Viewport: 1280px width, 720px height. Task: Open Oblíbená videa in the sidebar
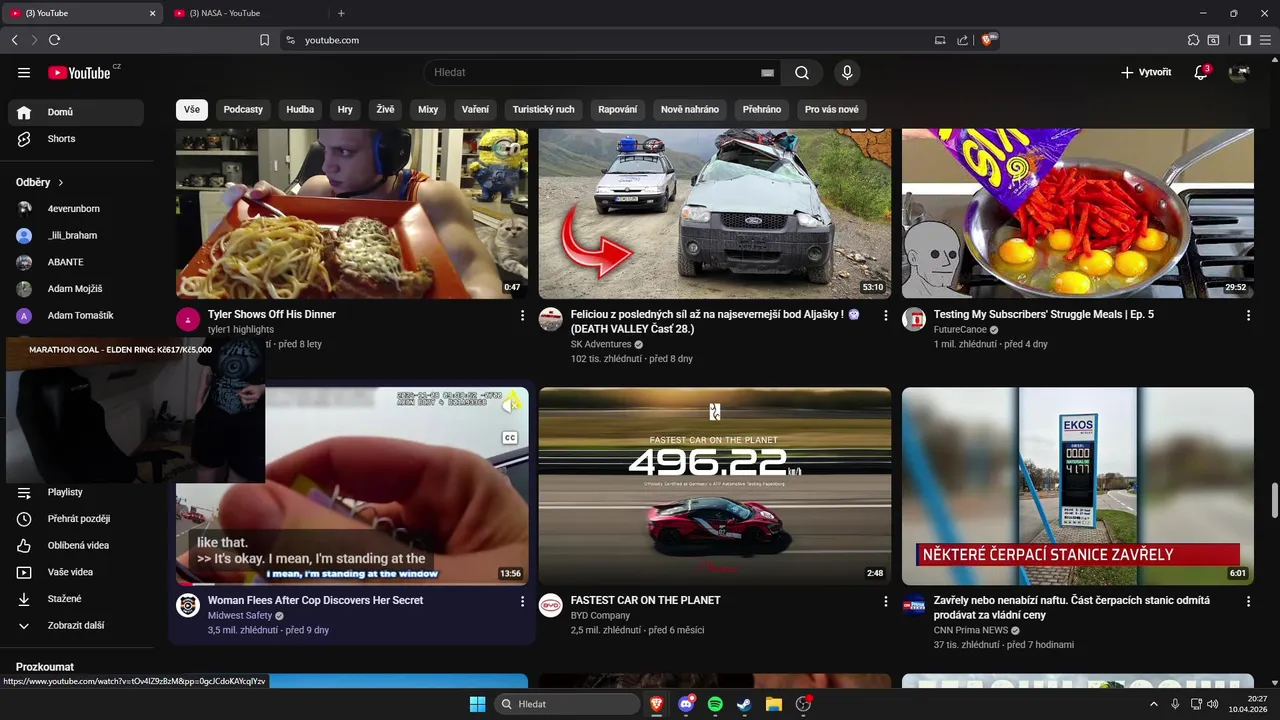tap(76, 545)
